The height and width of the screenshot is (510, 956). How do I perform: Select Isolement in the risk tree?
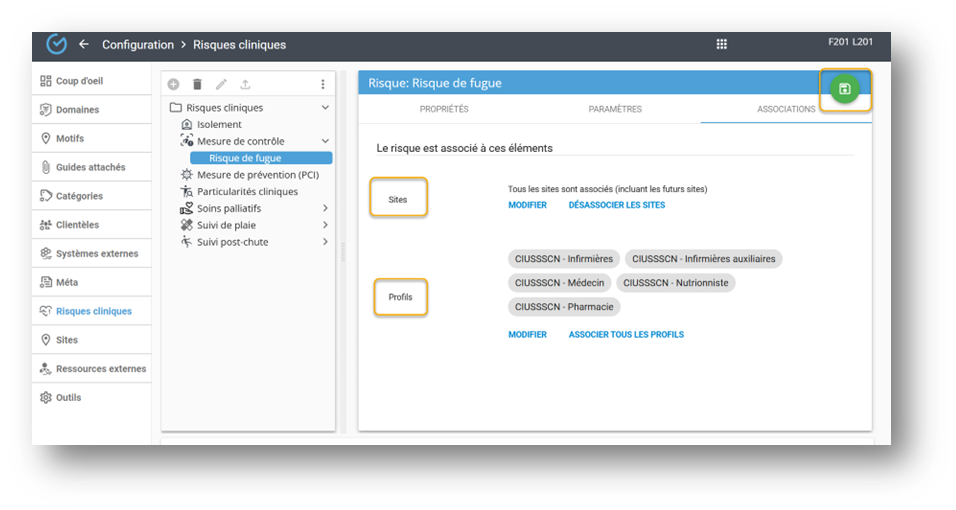tap(219, 125)
